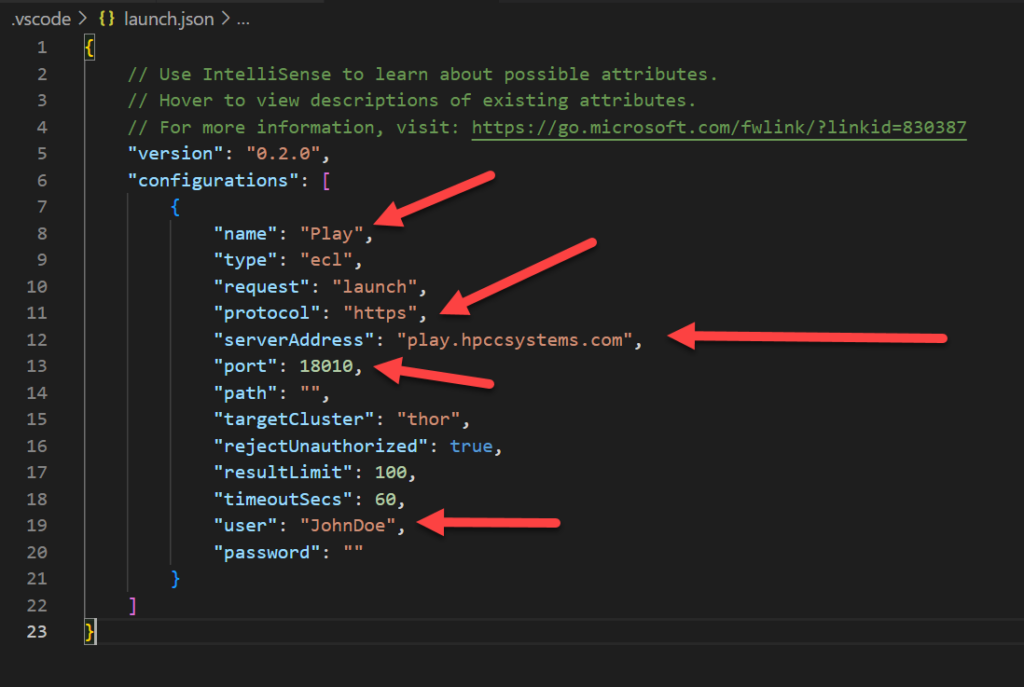Open the .vscode folder breadcrumb
This screenshot has height=687, width=1024.
pyautogui.click(x=41, y=19)
